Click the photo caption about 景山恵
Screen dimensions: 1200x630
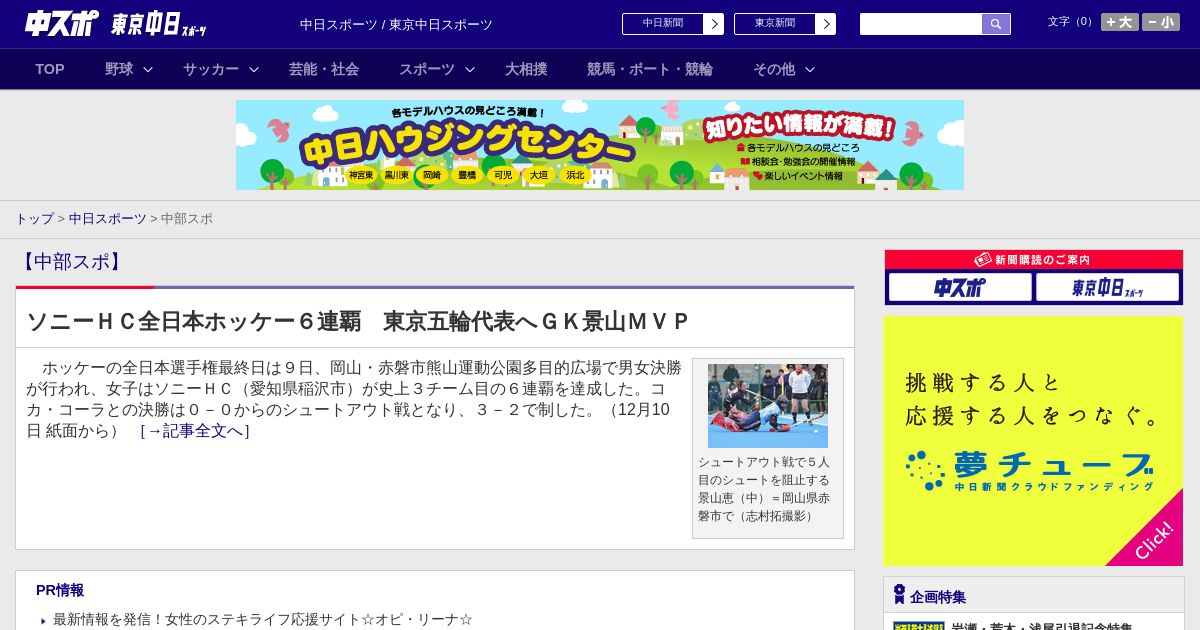(764, 489)
